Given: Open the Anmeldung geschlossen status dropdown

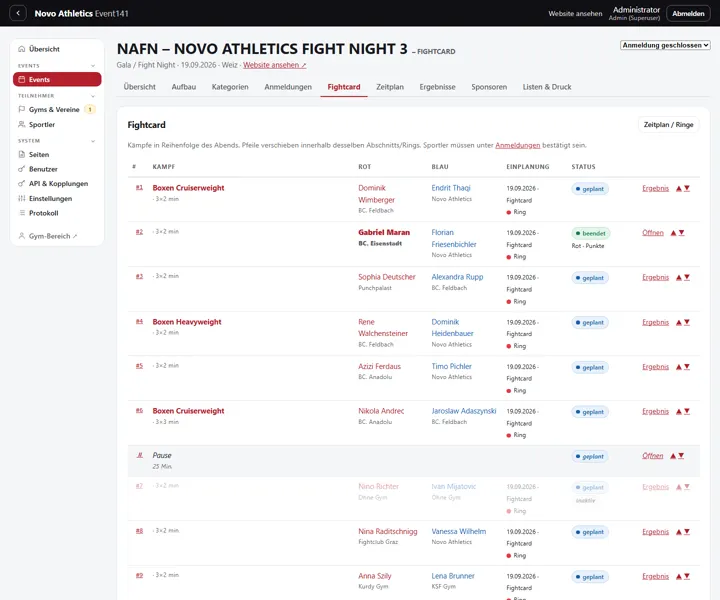Looking at the screenshot, I should click(x=665, y=45).
